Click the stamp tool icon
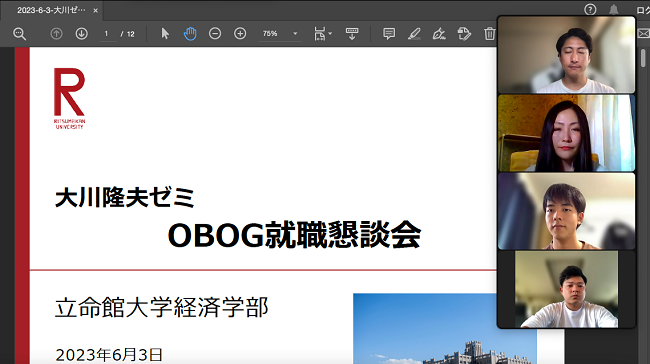The image size is (650, 364). pyautogui.click(x=464, y=34)
